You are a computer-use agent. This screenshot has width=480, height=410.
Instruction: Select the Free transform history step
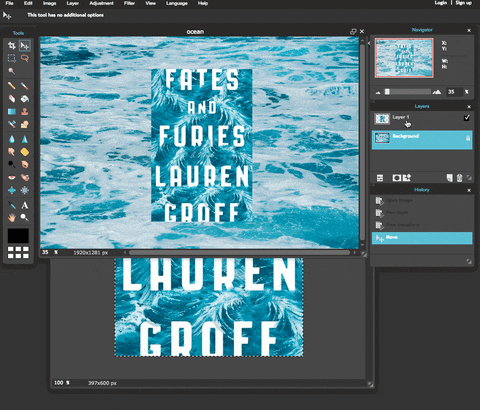(422, 225)
